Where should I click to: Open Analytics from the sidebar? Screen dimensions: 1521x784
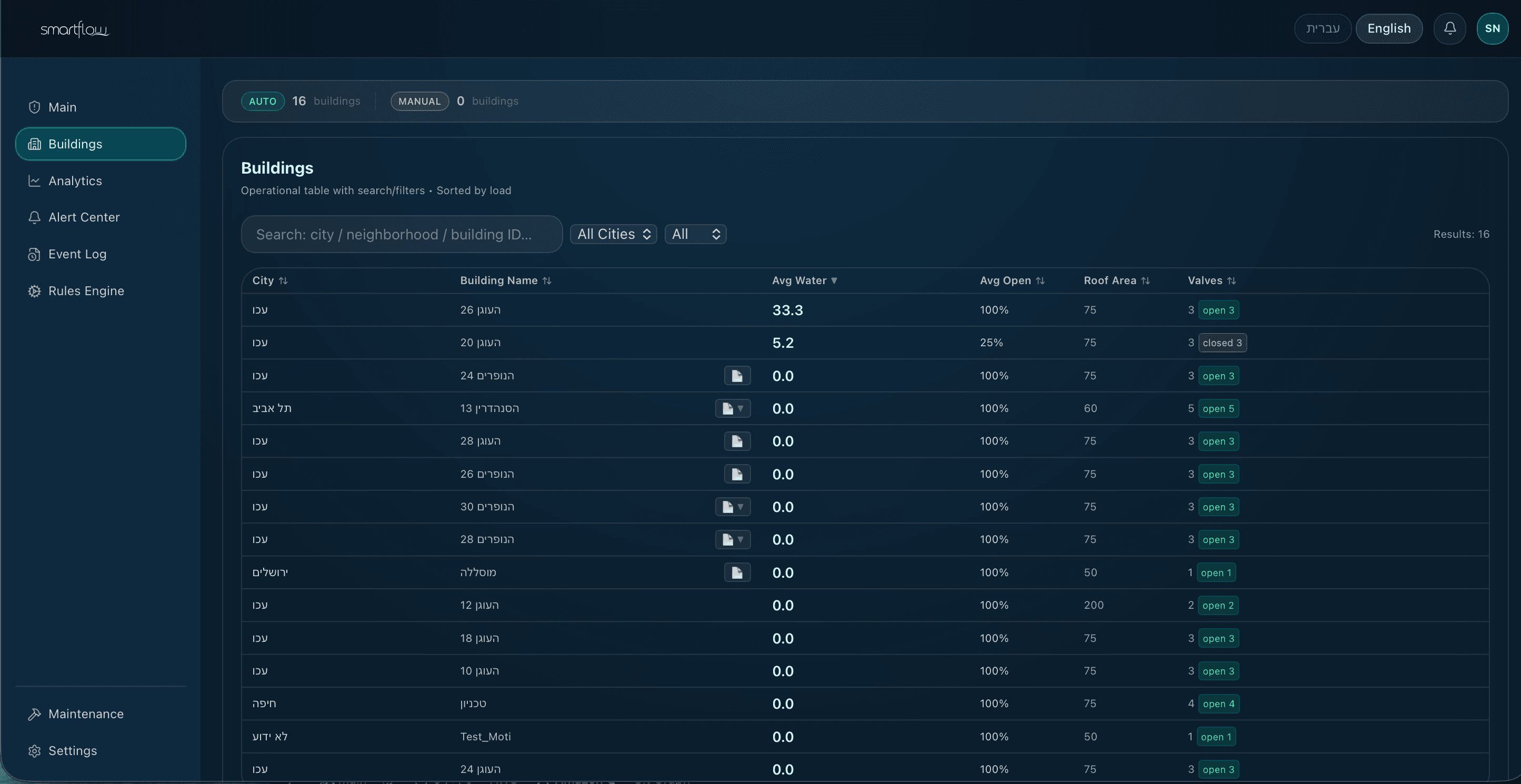pos(75,180)
